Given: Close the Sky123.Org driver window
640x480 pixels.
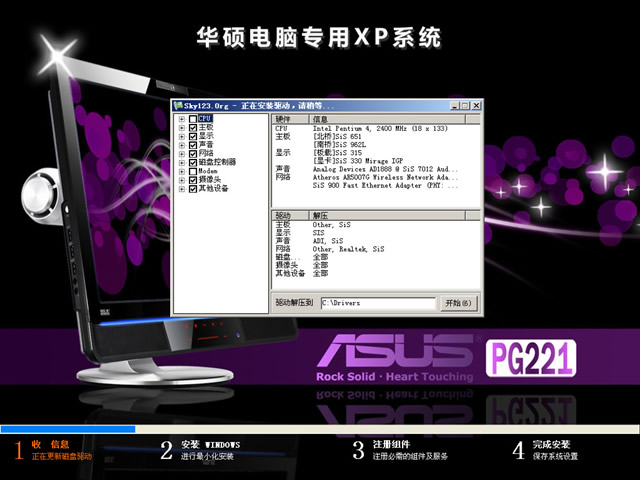Looking at the screenshot, I should coord(476,106).
